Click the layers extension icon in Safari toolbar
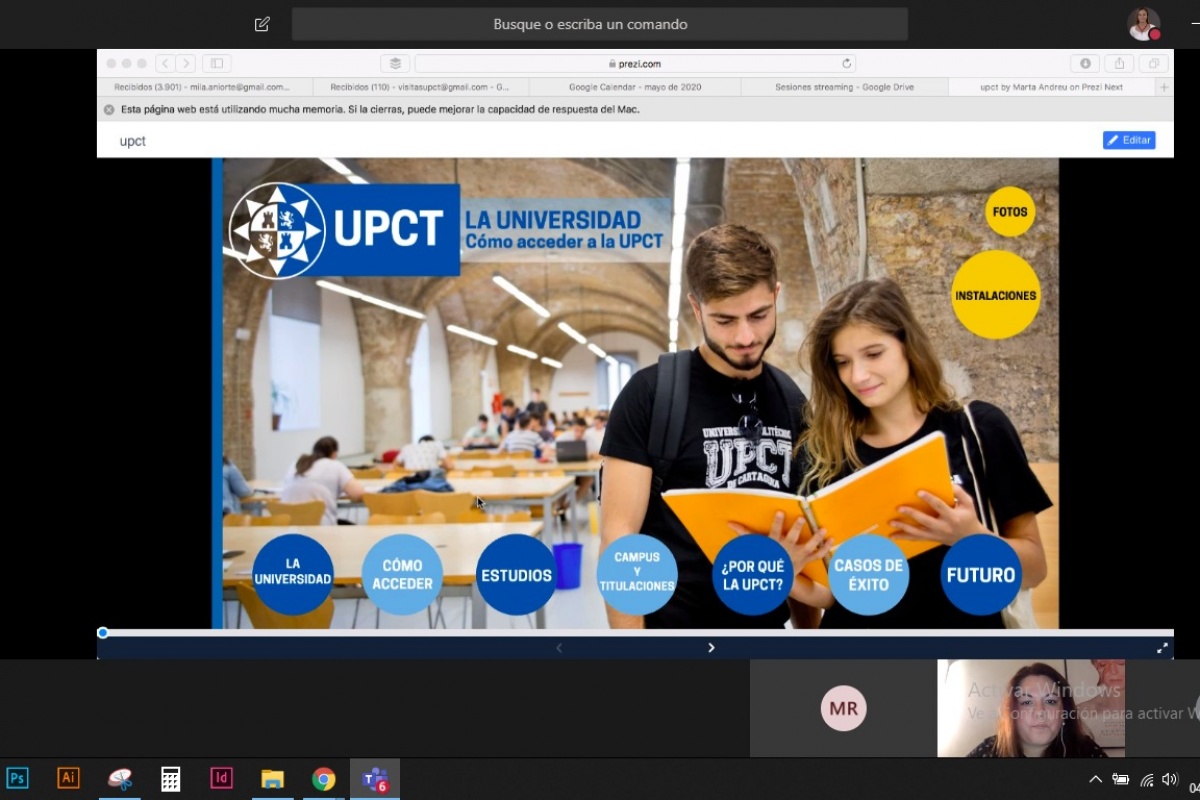This screenshot has width=1200, height=800. click(395, 63)
